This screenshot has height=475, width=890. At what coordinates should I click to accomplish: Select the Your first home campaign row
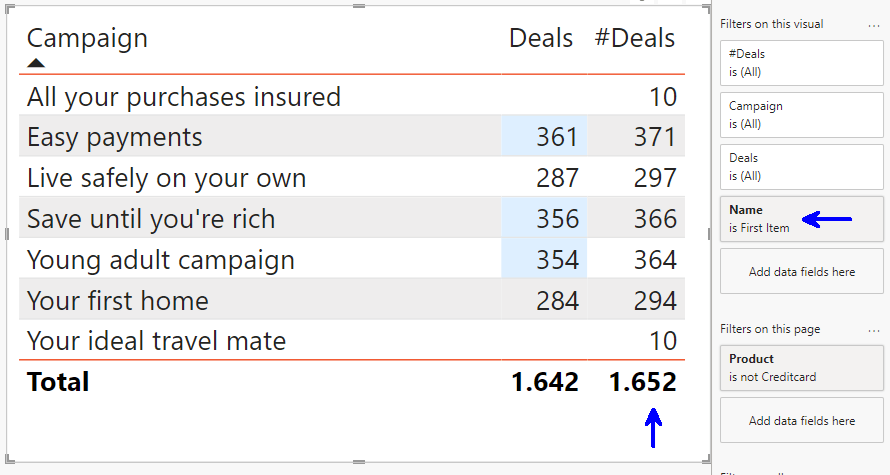point(118,301)
